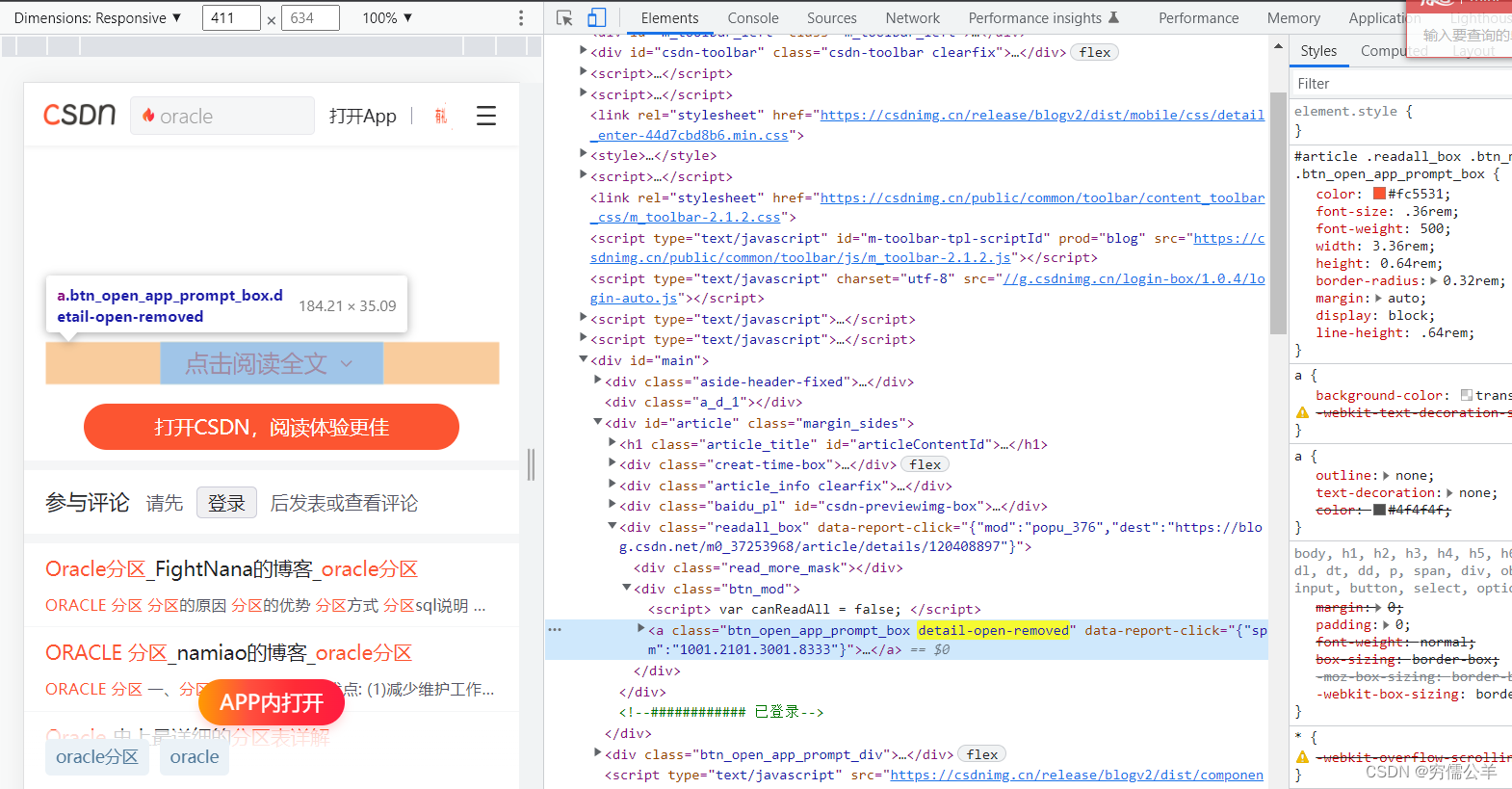Click the 打开App link
The width and height of the screenshot is (1512, 789).
click(362, 116)
